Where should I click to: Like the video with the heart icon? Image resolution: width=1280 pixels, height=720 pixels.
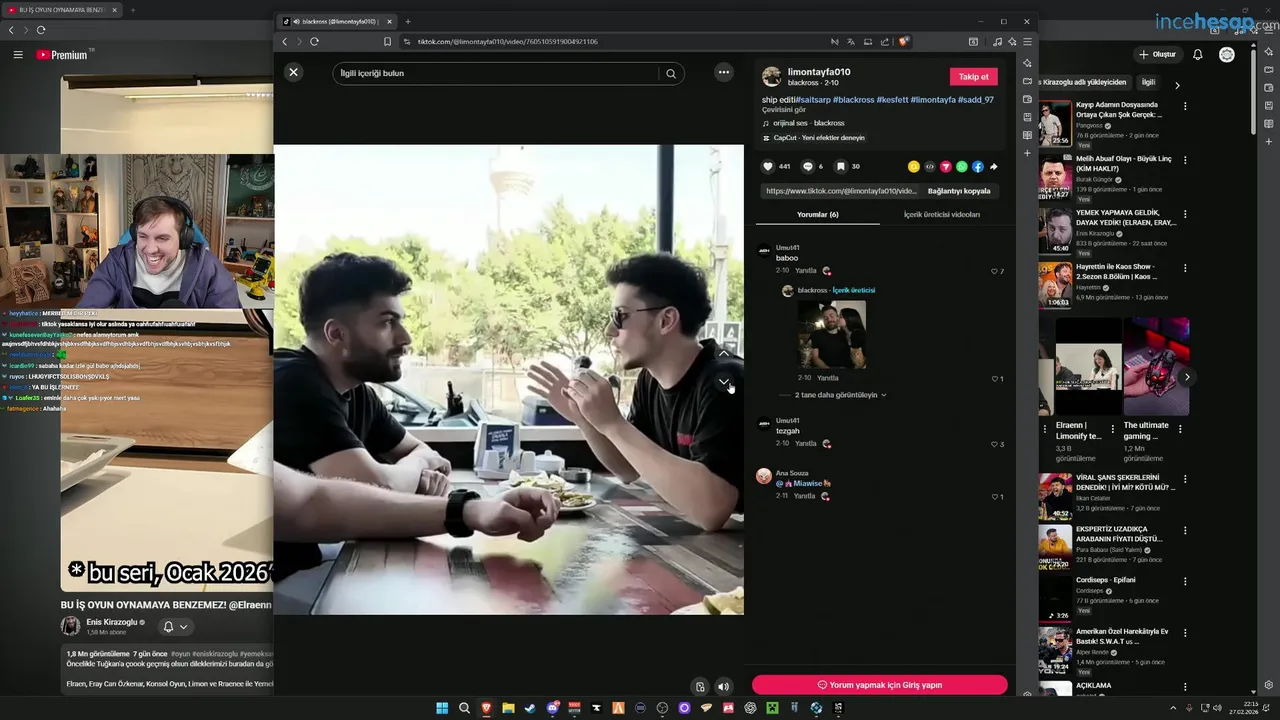768,167
